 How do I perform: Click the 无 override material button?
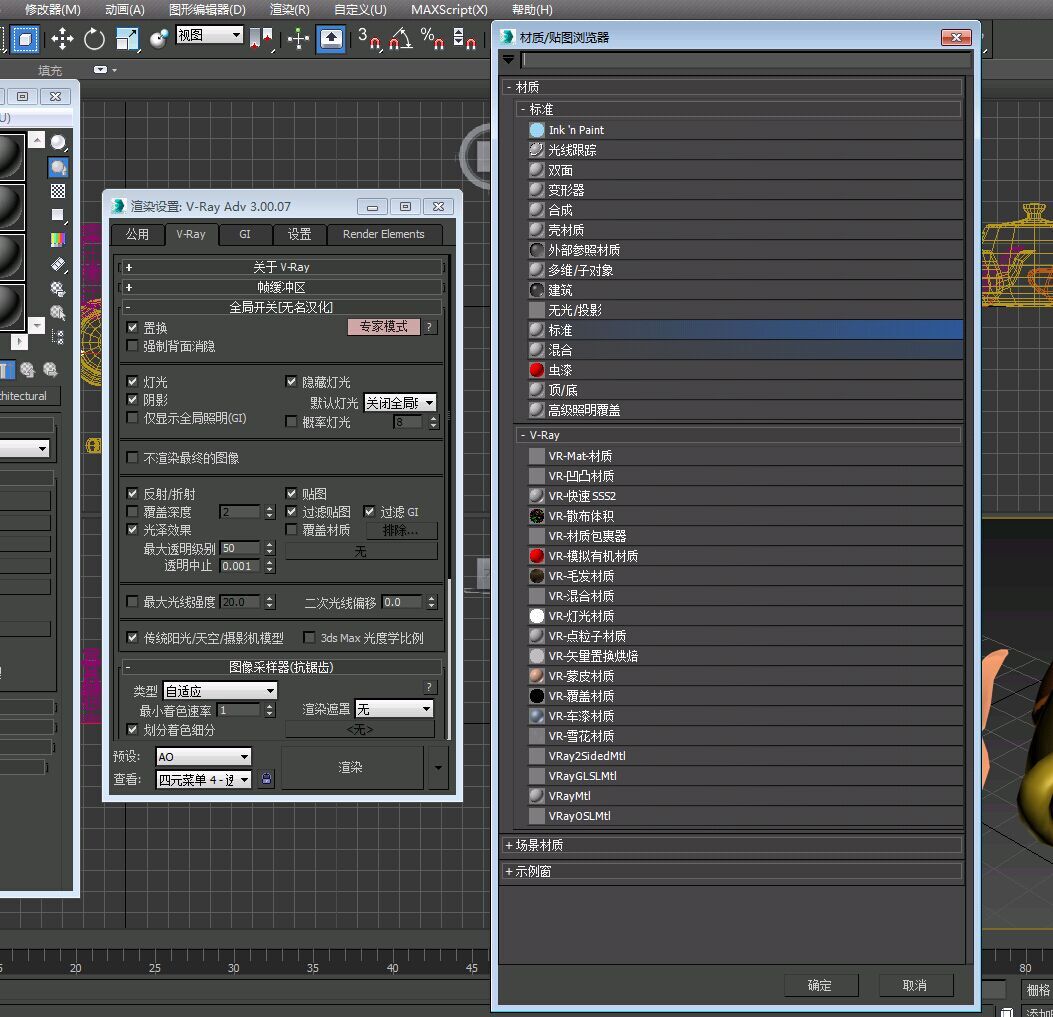(x=361, y=551)
